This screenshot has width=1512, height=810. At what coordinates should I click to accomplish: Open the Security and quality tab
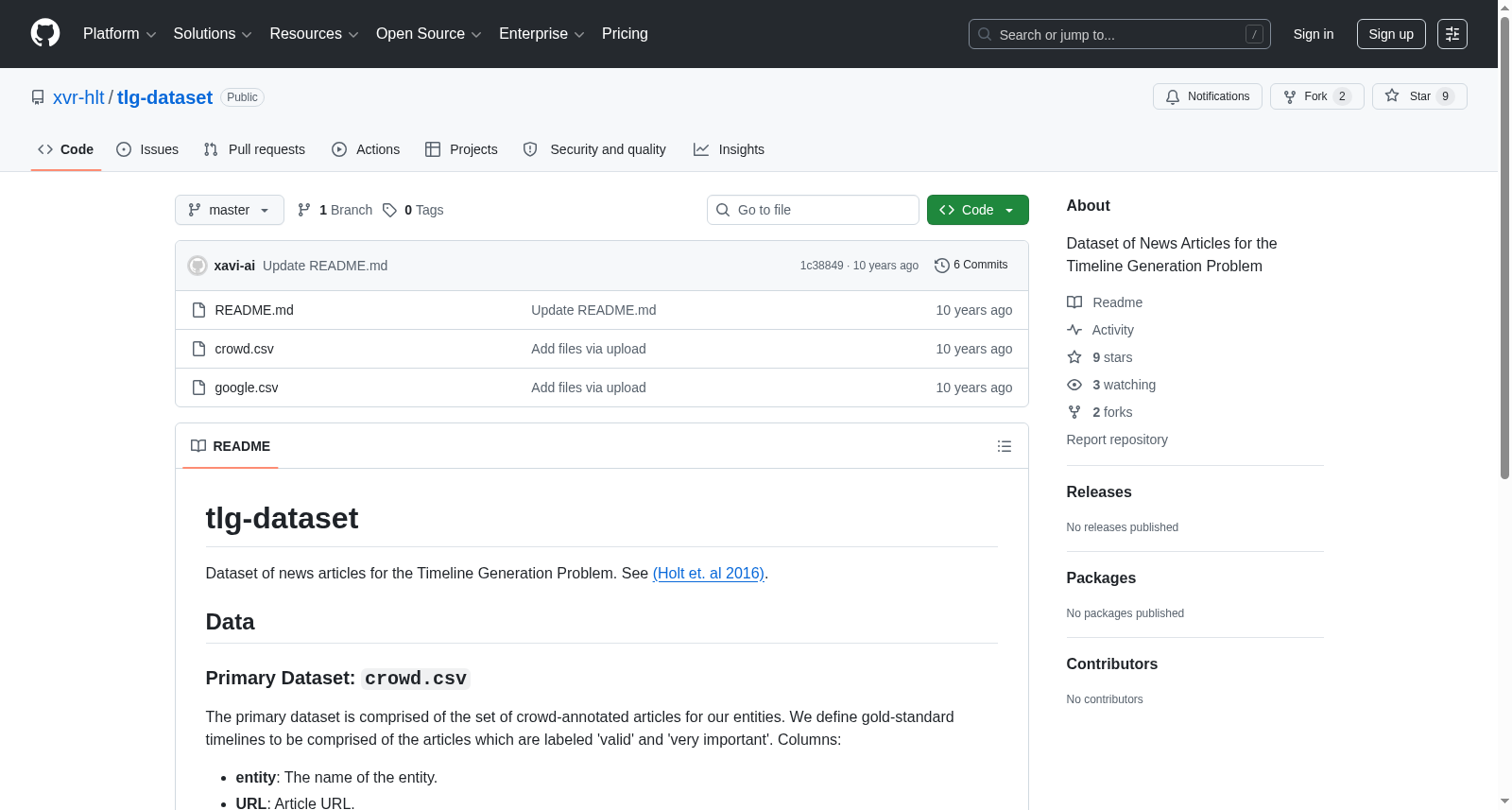pos(594,149)
